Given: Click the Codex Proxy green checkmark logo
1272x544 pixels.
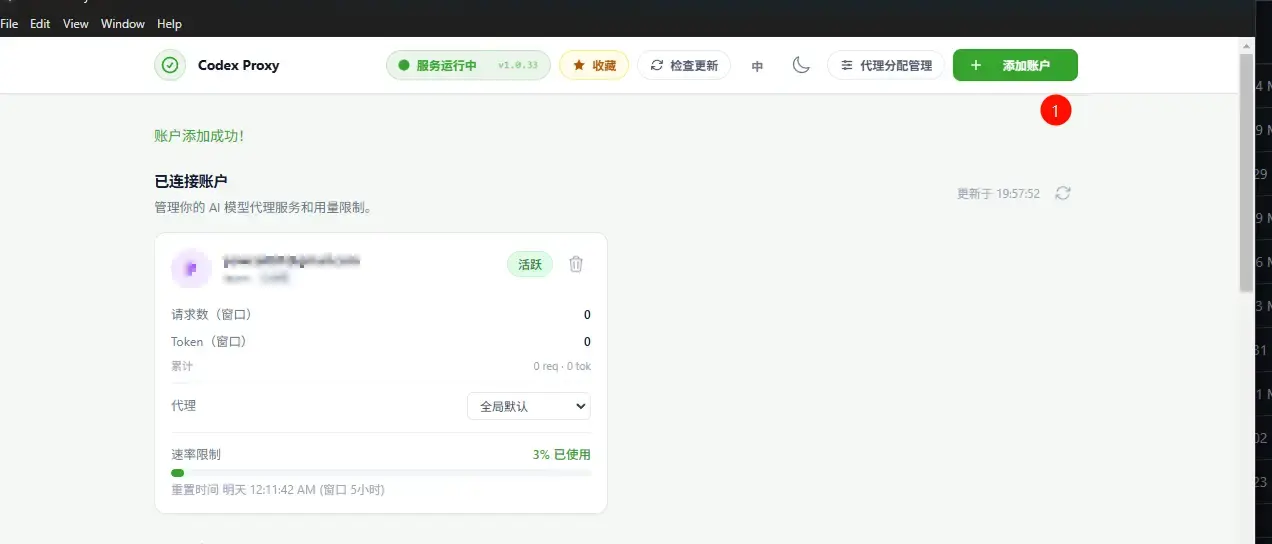Looking at the screenshot, I should 170,65.
